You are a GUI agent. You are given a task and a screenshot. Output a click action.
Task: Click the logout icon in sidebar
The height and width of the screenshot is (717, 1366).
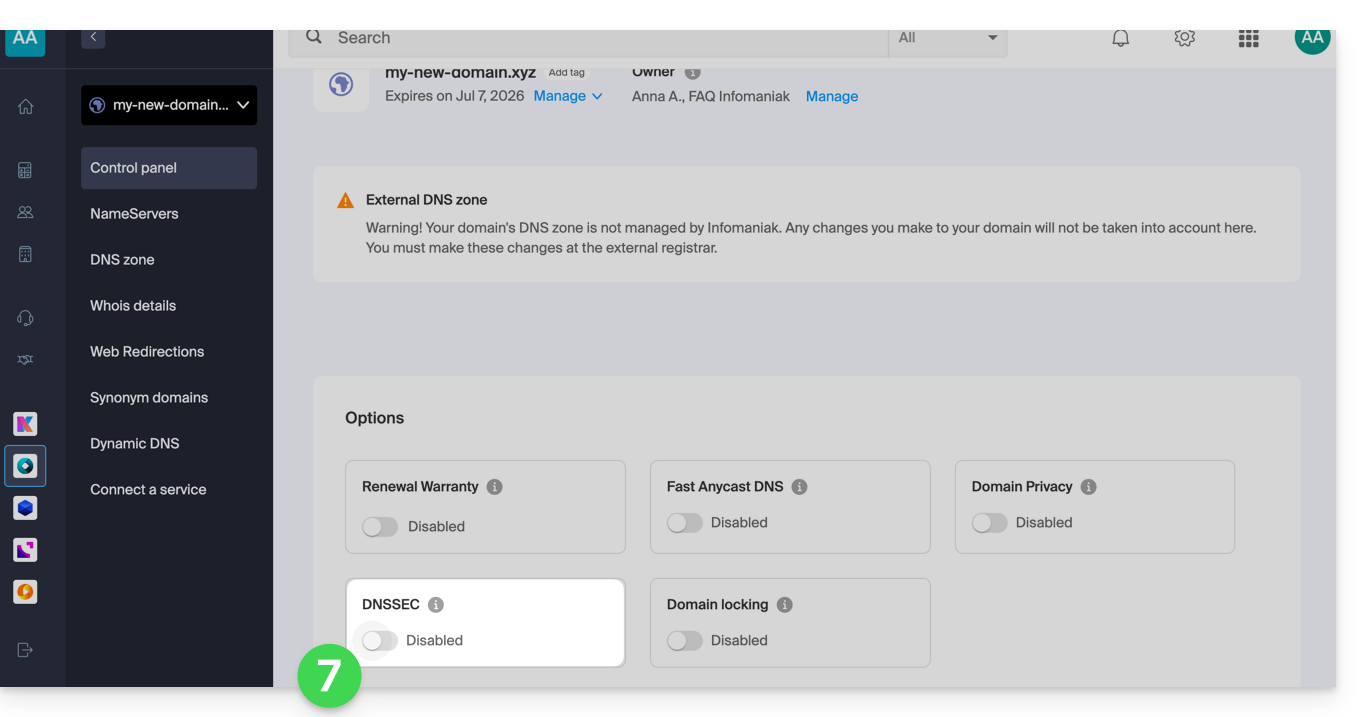26,650
